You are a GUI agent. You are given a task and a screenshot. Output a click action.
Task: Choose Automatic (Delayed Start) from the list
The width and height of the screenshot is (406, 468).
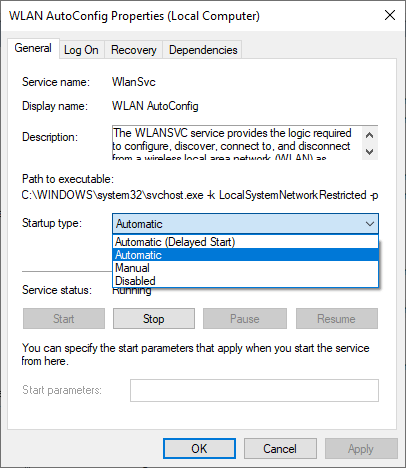tap(245, 242)
